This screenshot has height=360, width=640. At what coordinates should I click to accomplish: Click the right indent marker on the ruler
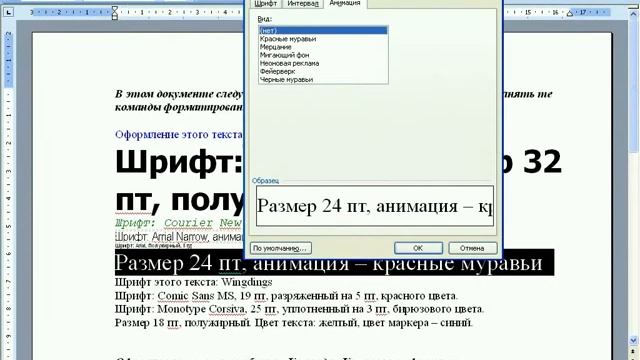(570, 13)
